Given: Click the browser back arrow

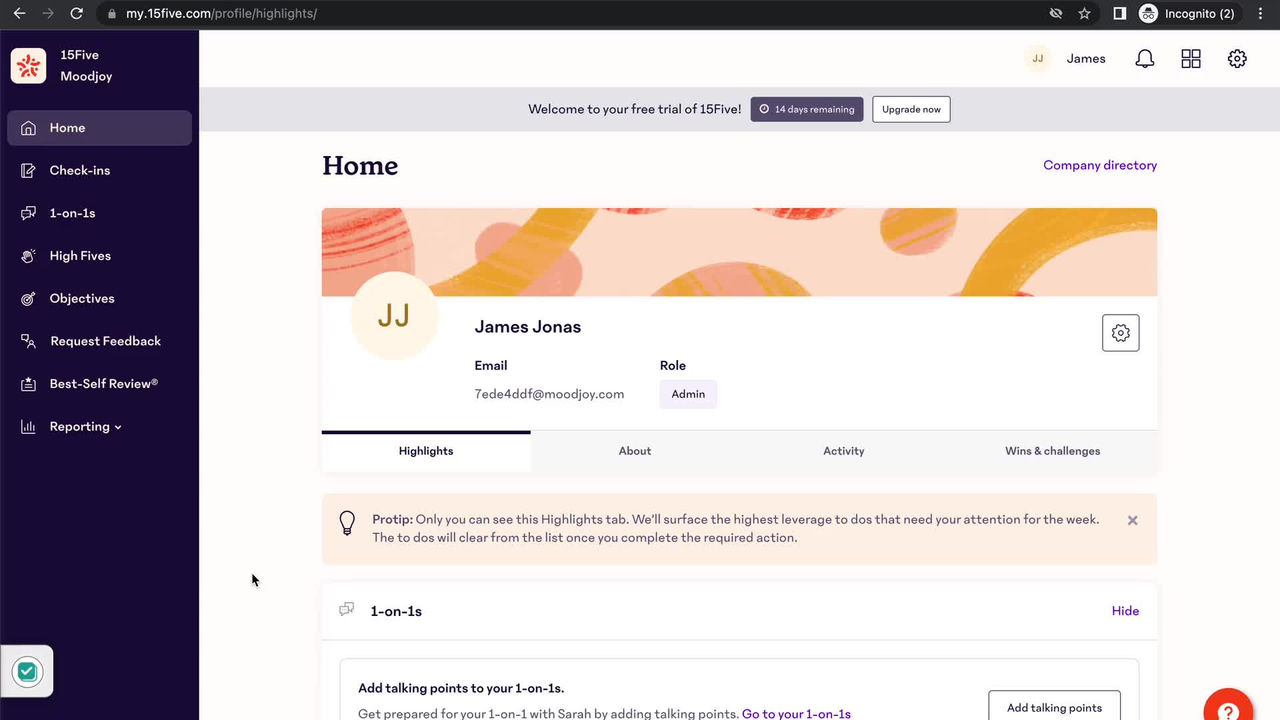Looking at the screenshot, I should pos(19,14).
